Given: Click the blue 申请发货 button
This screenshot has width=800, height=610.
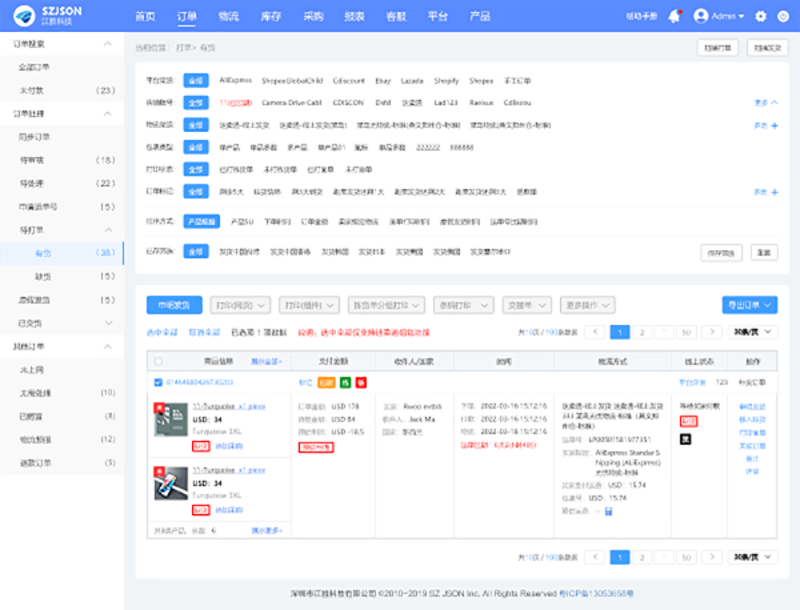Looking at the screenshot, I should click(174, 305).
